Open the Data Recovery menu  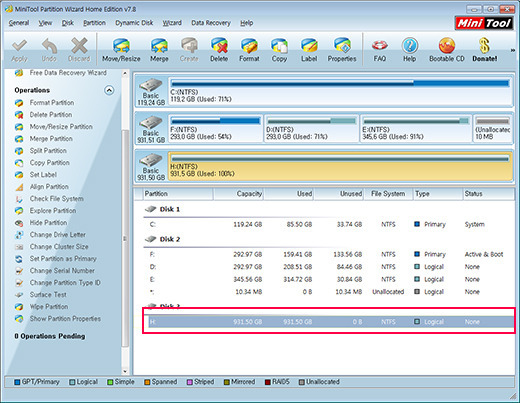[x=211, y=23]
